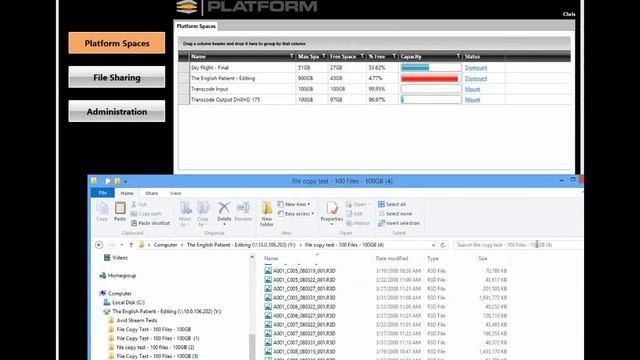This screenshot has height=360, width=640.
Task: Click the chevron after Computer in the address path
Action: pos(182,245)
